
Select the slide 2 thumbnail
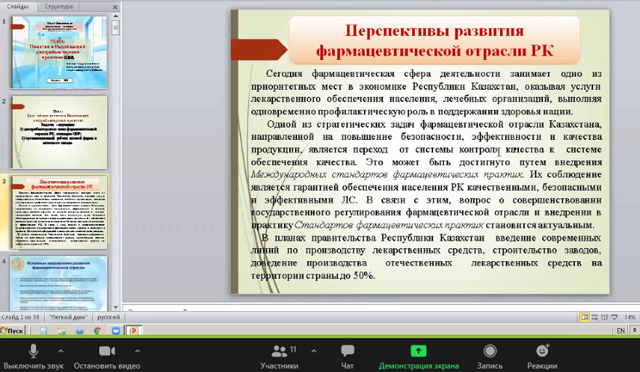(x=59, y=132)
